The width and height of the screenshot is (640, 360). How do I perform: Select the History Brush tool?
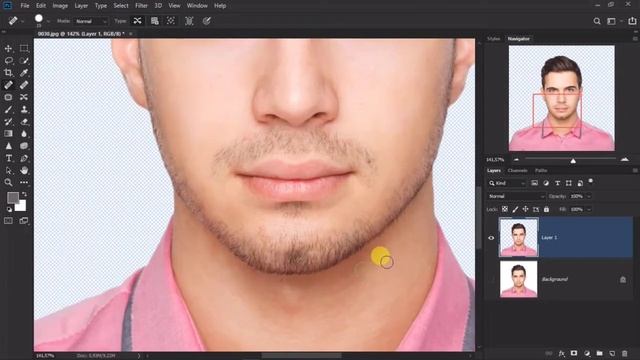pyautogui.click(x=8, y=122)
